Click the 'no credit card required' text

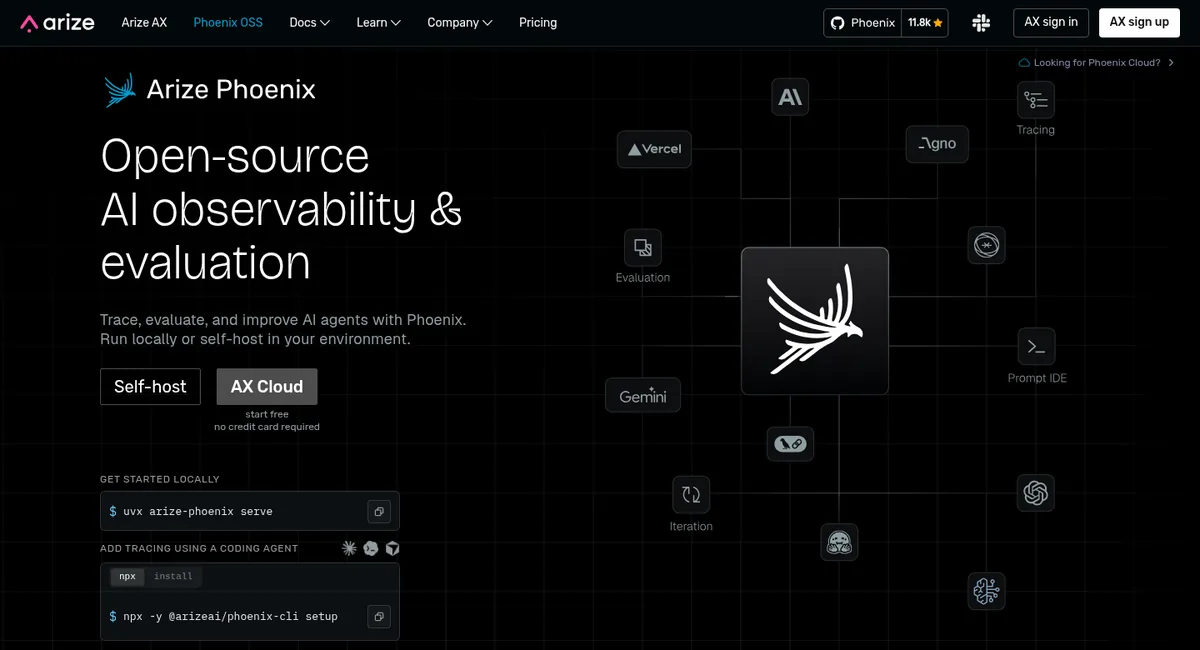267,427
